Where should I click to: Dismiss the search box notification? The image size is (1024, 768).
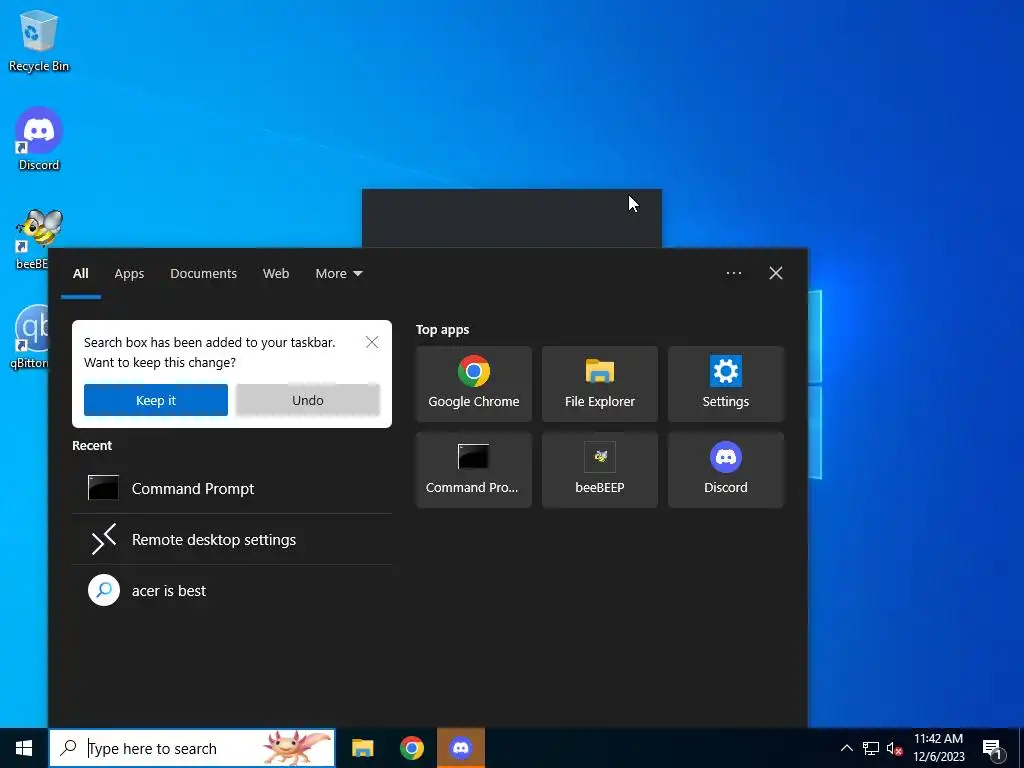(x=372, y=342)
